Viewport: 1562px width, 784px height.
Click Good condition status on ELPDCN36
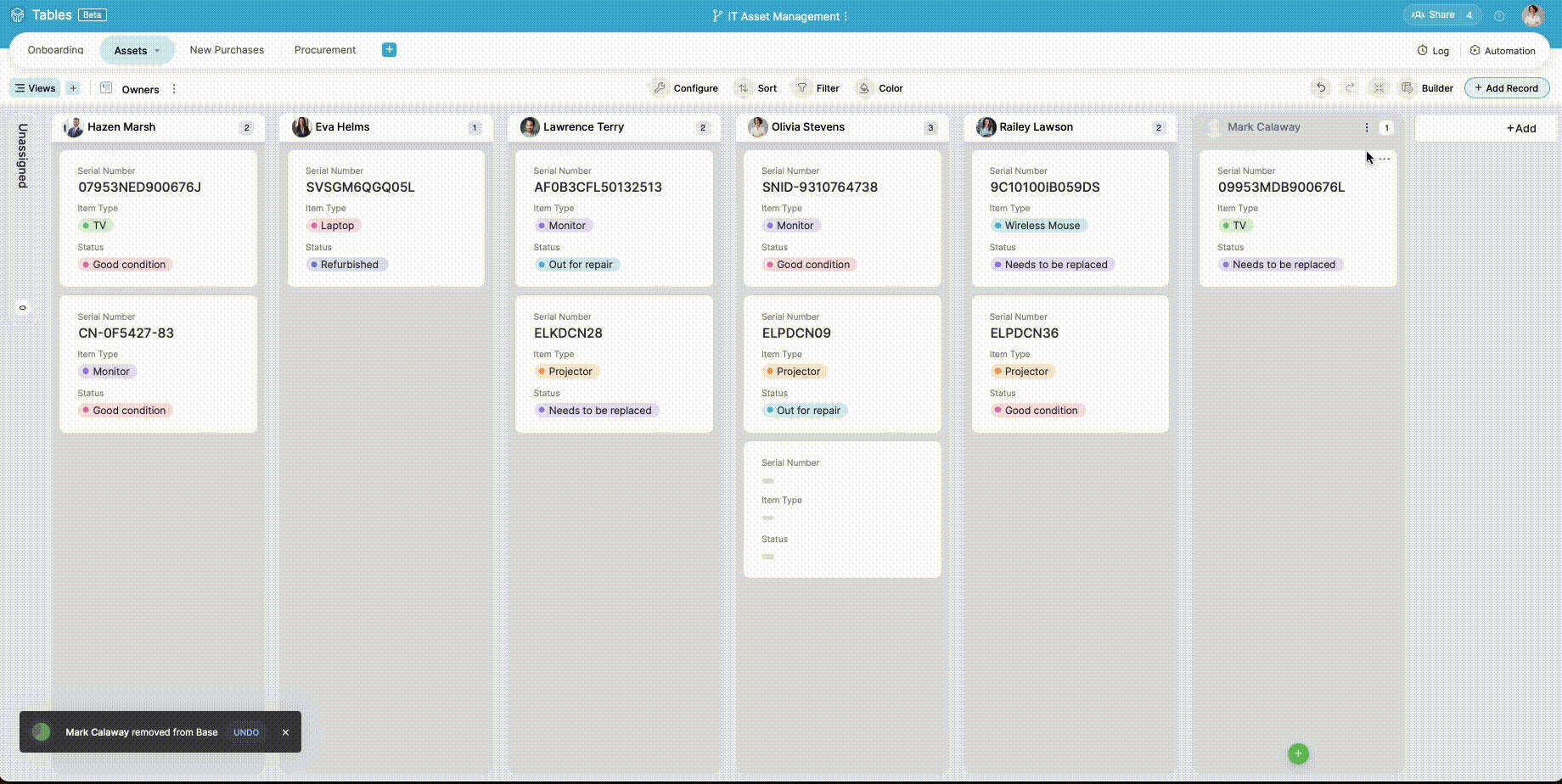pyautogui.click(x=1037, y=411)
